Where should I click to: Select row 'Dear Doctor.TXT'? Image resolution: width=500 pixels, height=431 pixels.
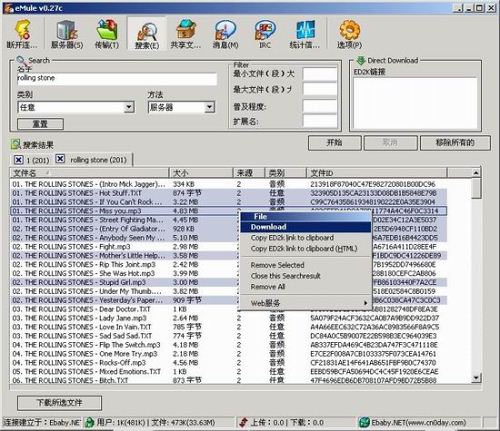click(229, 309)
